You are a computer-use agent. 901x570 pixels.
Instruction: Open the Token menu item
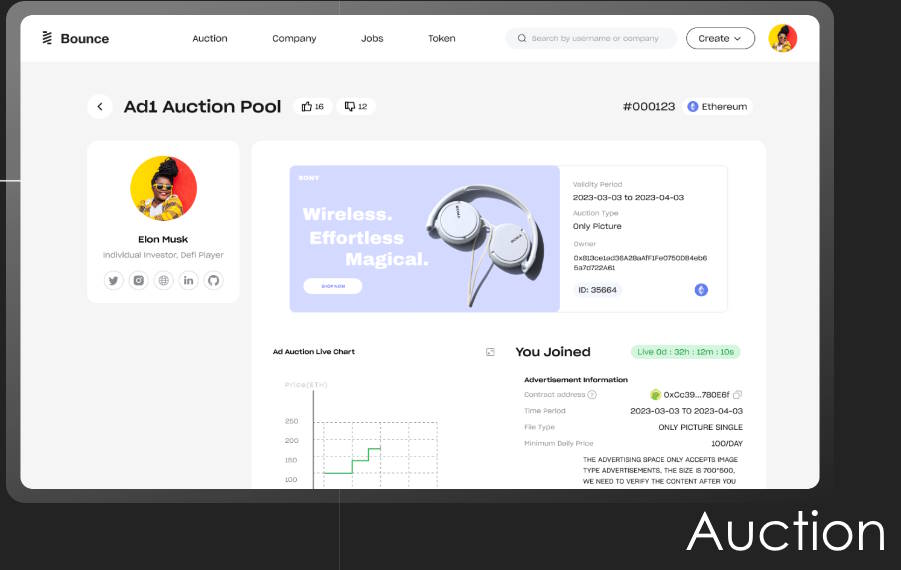pyautogui.click(x=441, y=38)
